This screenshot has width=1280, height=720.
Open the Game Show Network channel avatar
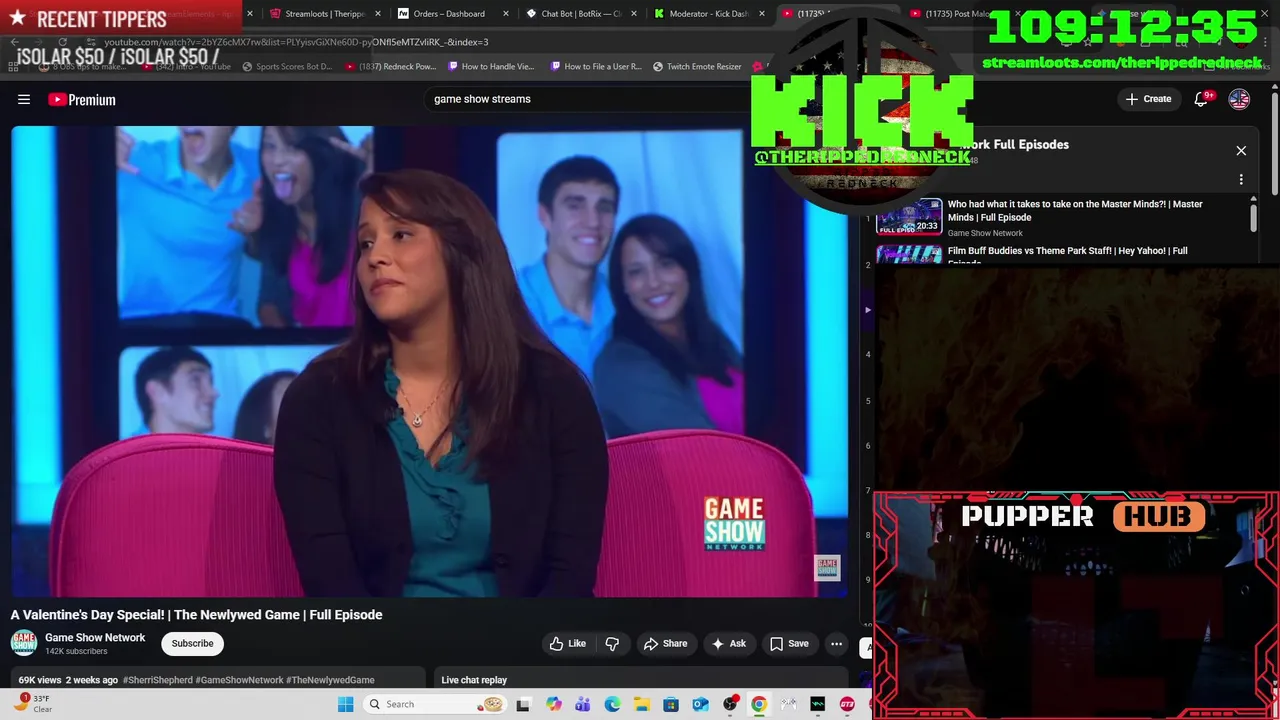tap(24, 643)
